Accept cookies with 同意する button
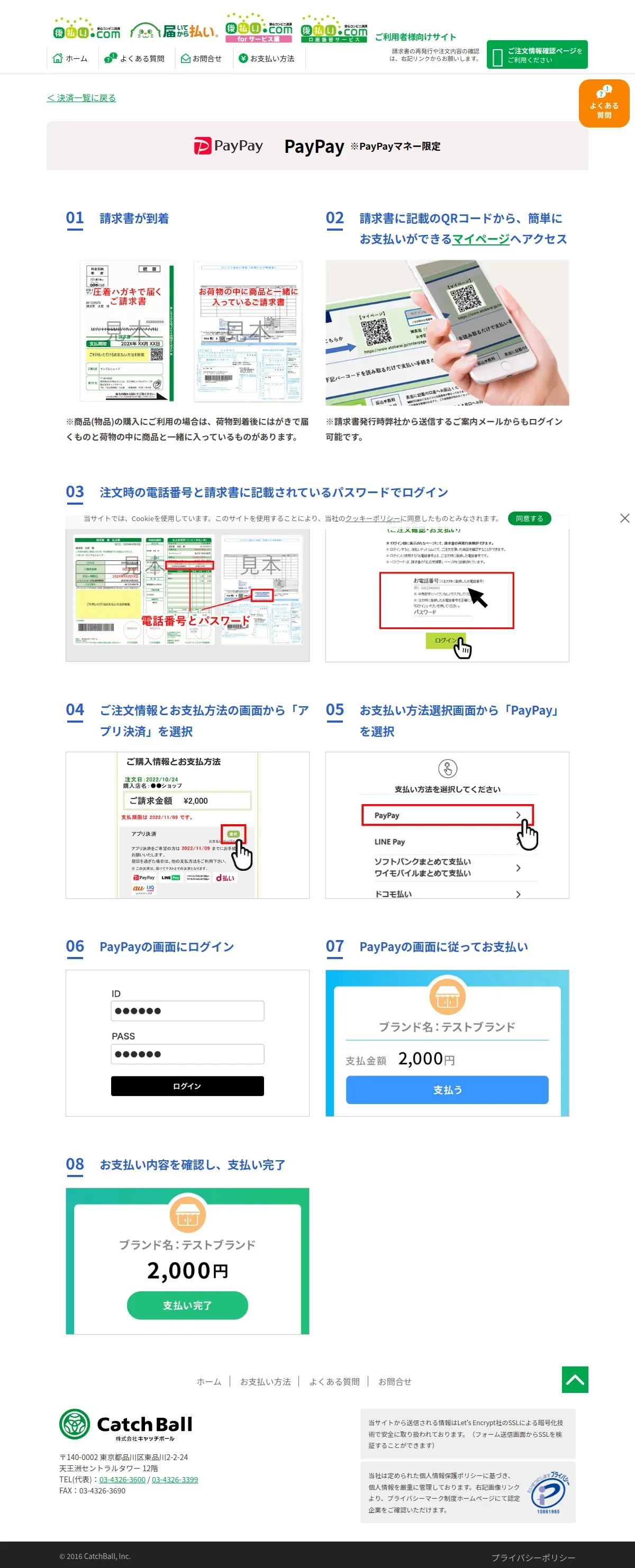 point(529,518)
